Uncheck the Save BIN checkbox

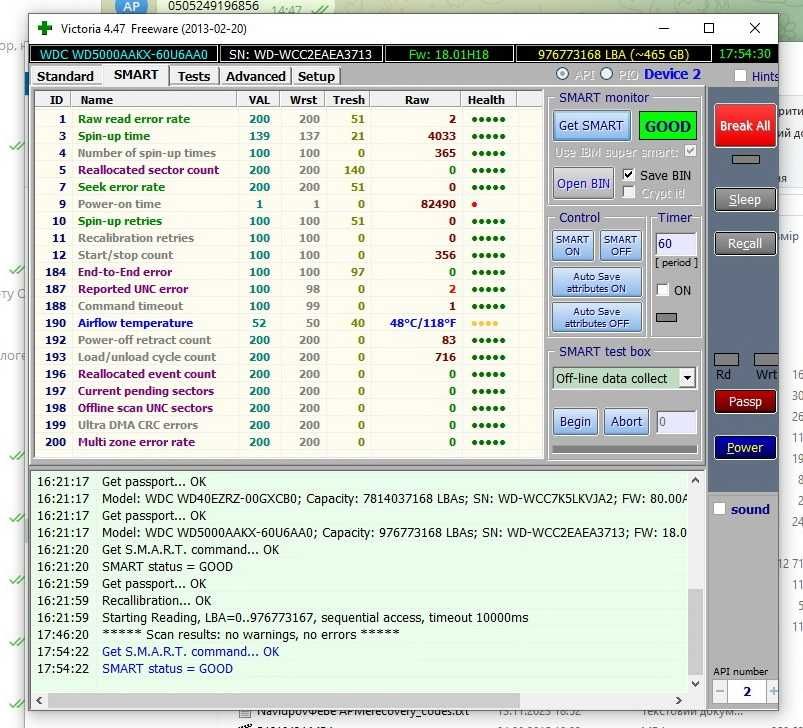(628, 175)
